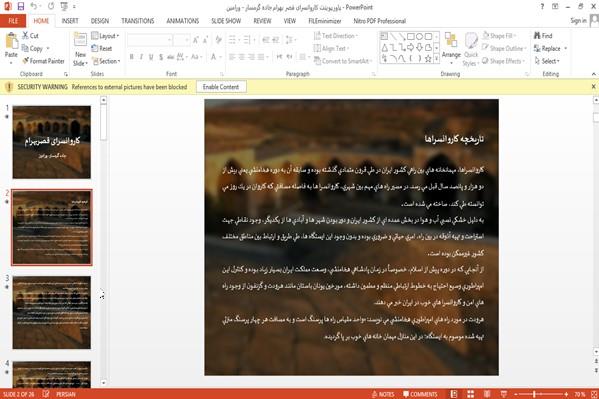
Task: Toggle Bold formatting
Action: 131,57
